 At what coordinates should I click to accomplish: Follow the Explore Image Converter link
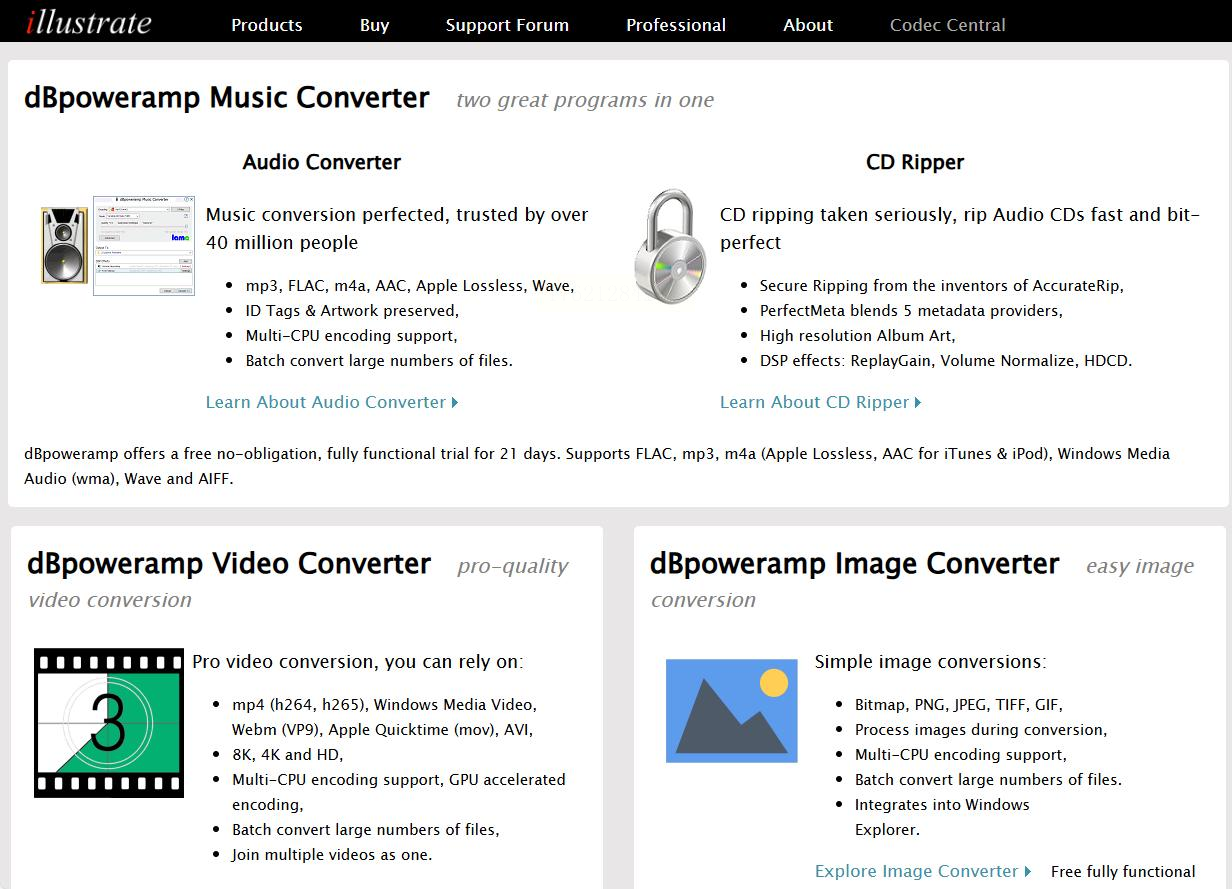(923, 871)
